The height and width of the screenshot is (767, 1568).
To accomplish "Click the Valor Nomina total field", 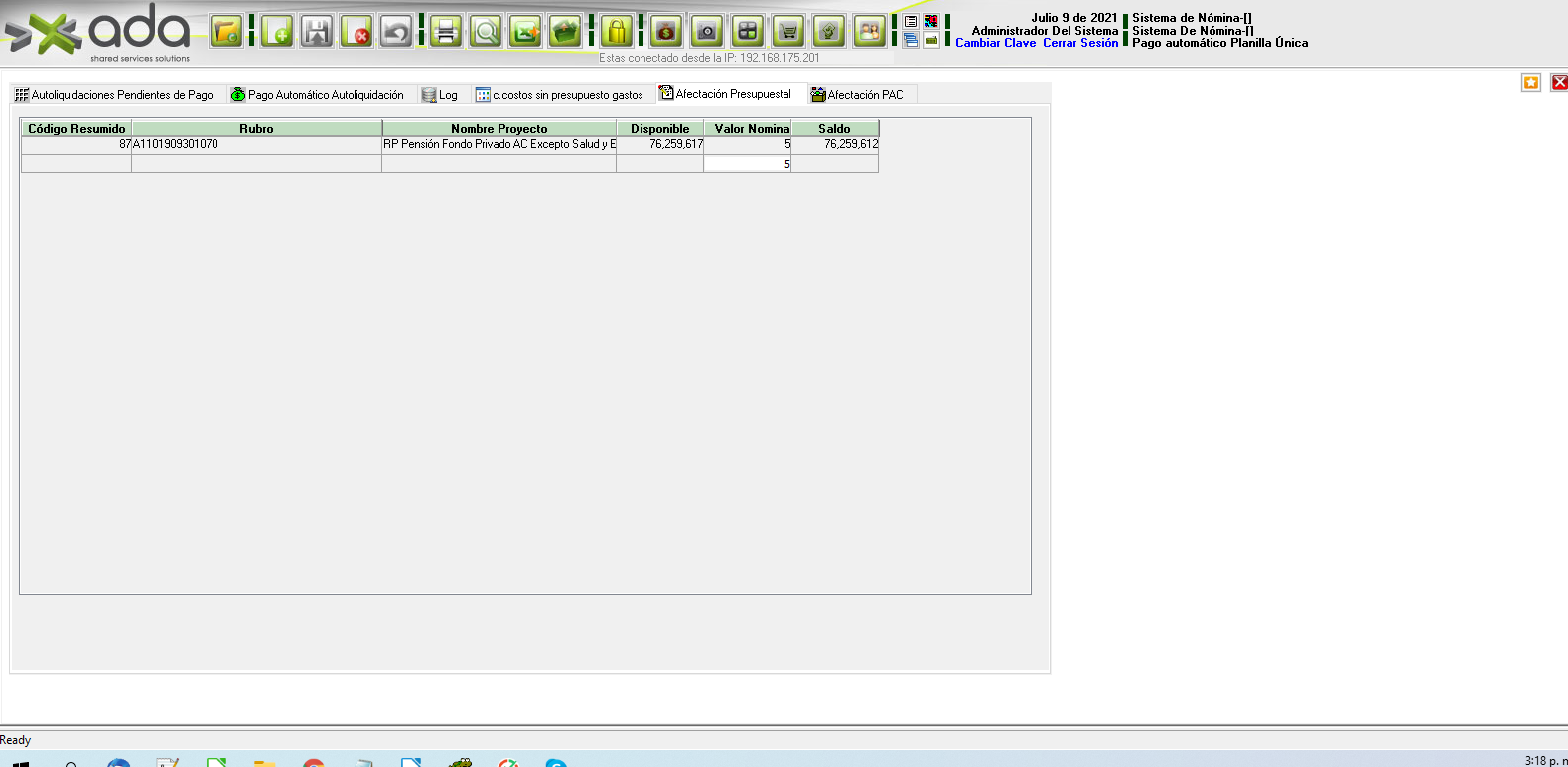I will pos(747,164).
